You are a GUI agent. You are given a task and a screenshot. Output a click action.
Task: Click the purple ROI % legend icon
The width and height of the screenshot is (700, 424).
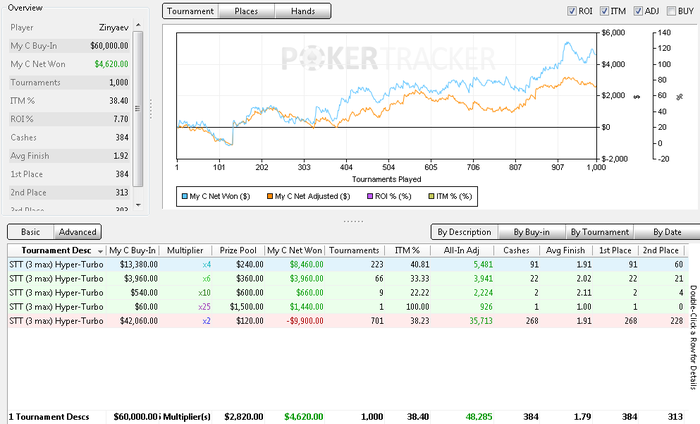pos(371,196)
